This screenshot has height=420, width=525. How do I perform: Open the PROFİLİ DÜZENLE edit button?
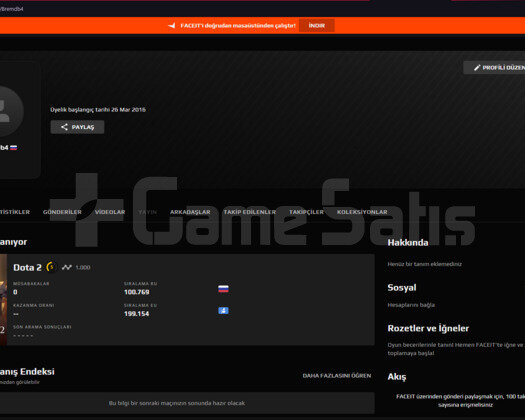[494, 68]
